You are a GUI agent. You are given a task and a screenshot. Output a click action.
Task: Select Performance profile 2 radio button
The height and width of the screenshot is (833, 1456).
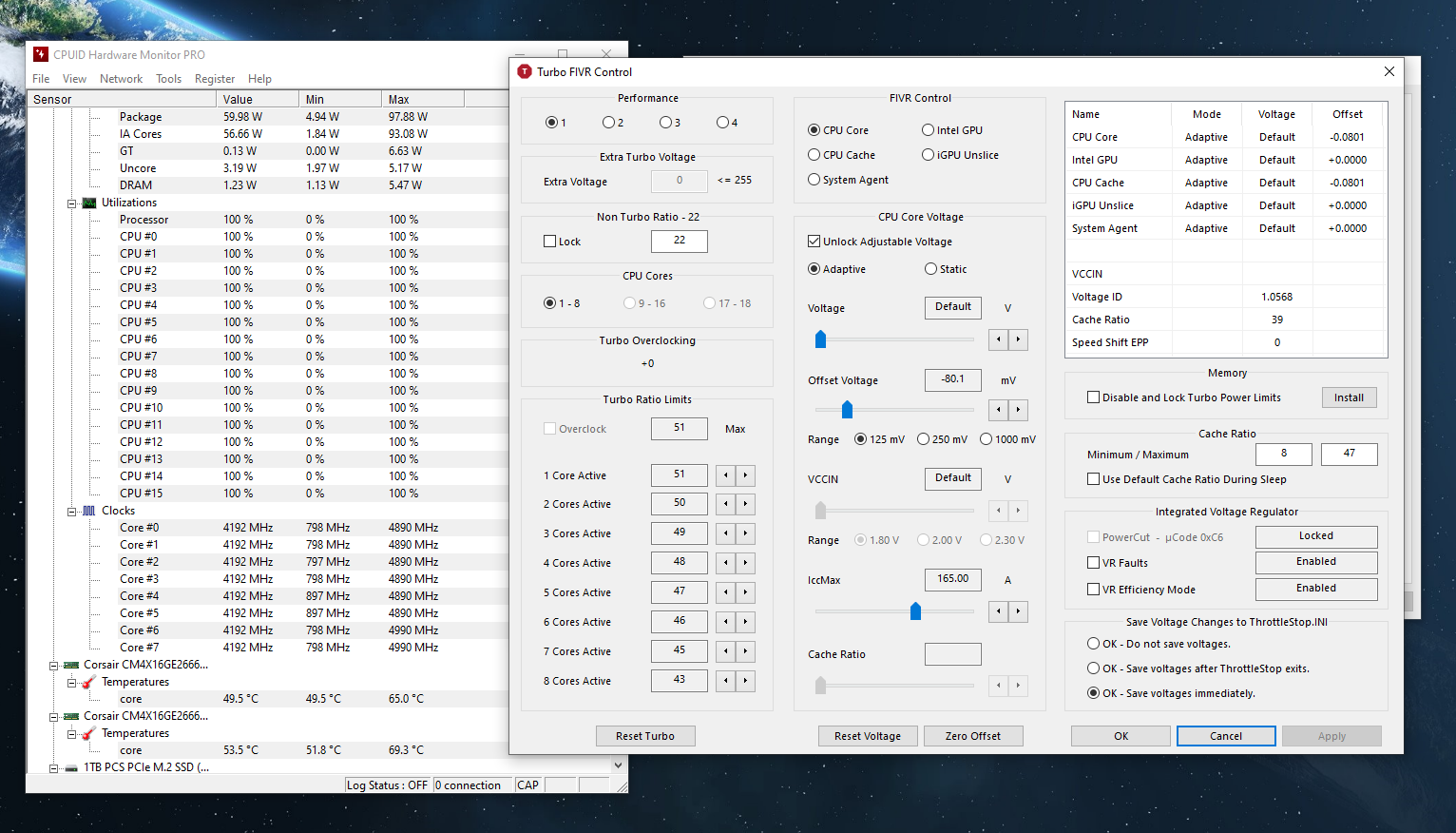click(x=608, y=123)
